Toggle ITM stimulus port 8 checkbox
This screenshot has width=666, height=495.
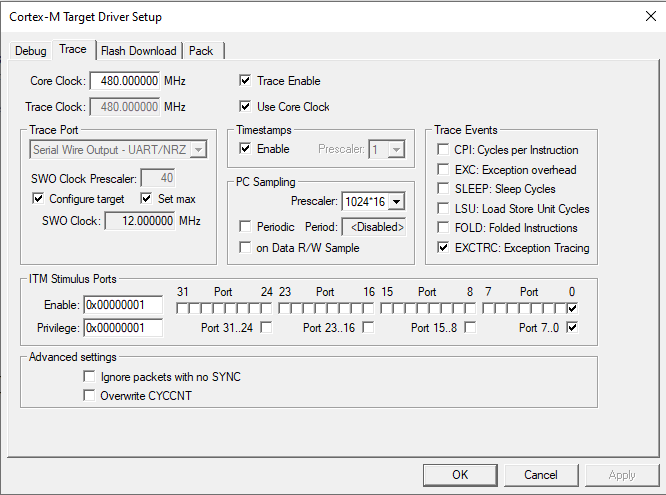[x=470, y=308]
